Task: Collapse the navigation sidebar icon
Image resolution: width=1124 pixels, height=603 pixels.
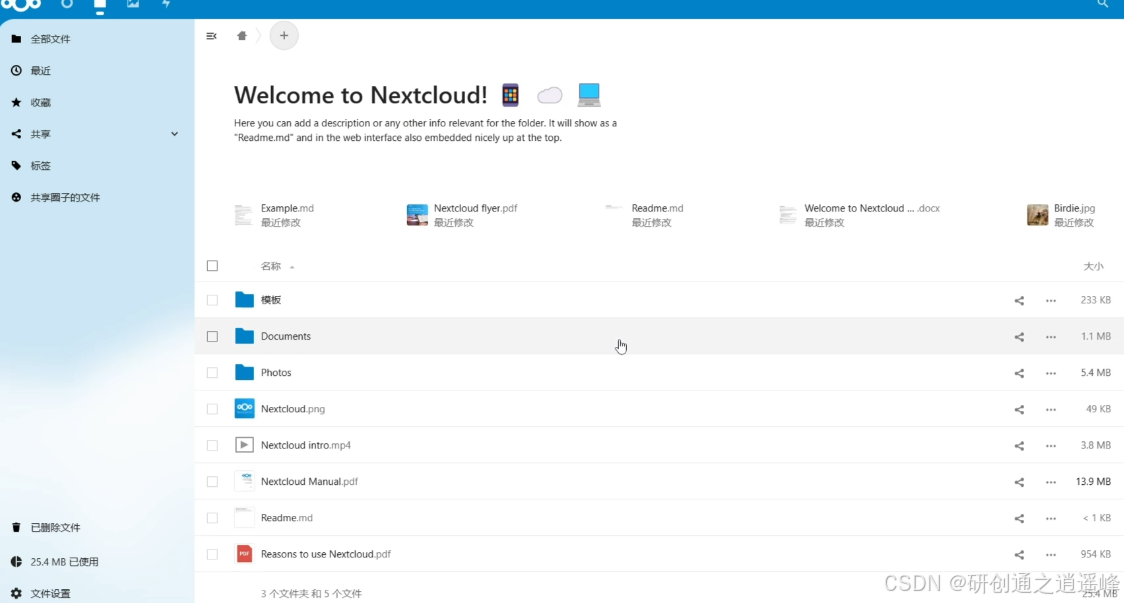Action: (x=211, y=35)
